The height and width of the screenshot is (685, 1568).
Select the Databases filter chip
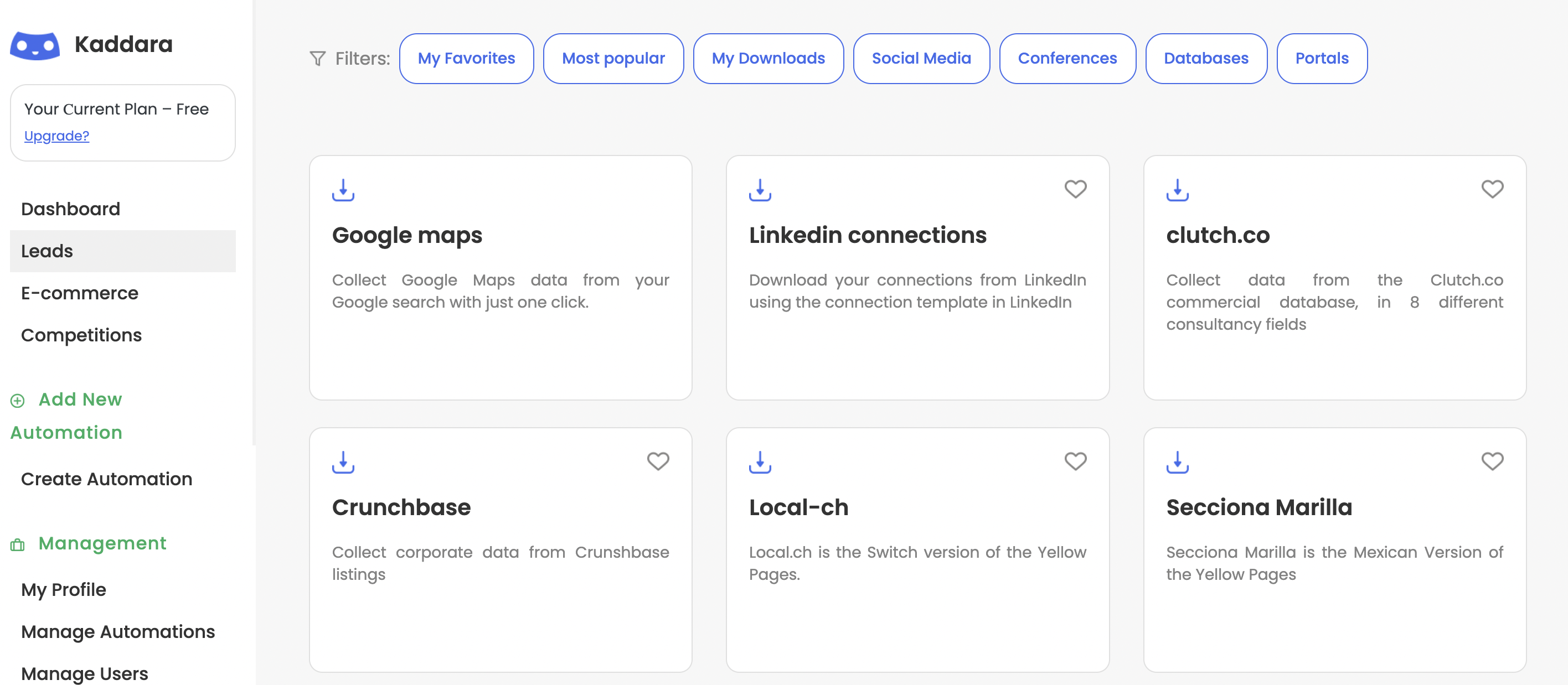tap(1205, 59)
